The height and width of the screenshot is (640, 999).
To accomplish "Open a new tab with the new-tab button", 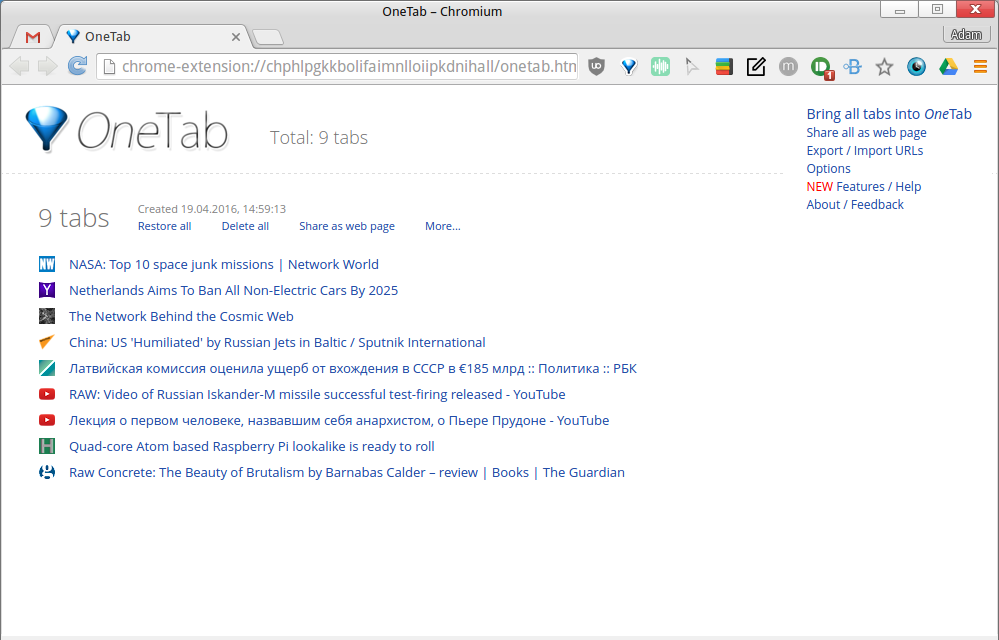I will [268, 38].
